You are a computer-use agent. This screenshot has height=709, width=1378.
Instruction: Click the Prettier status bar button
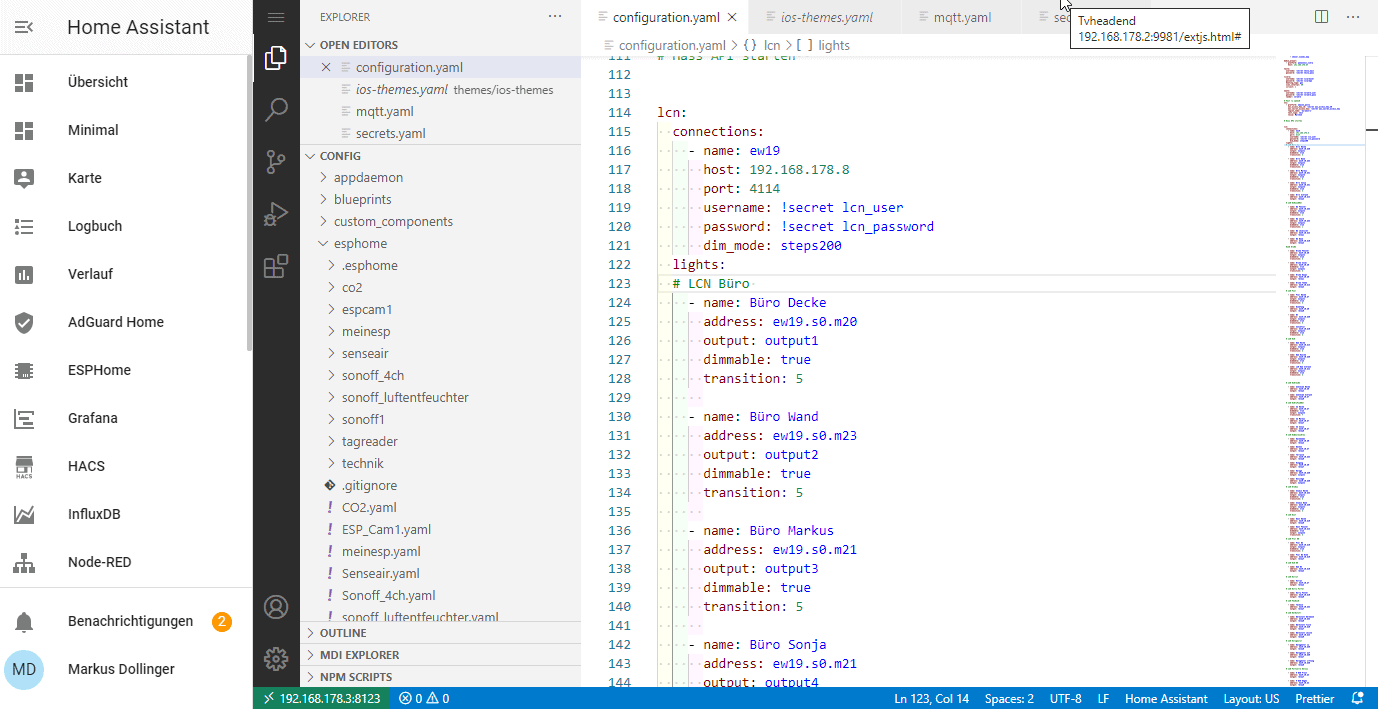click(x=1314, y=698)
